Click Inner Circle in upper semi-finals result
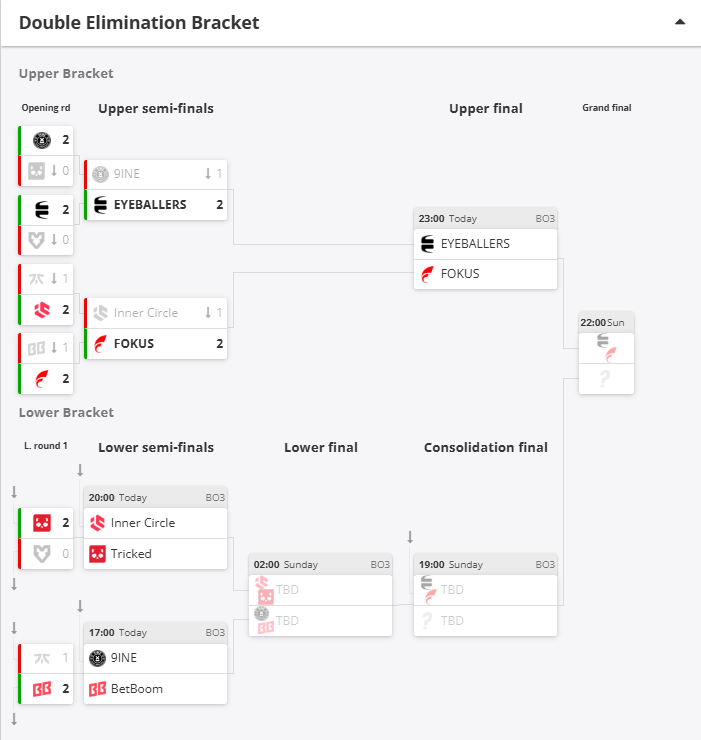The height and width of the screenshot is (740, 701). coord(145,313)
